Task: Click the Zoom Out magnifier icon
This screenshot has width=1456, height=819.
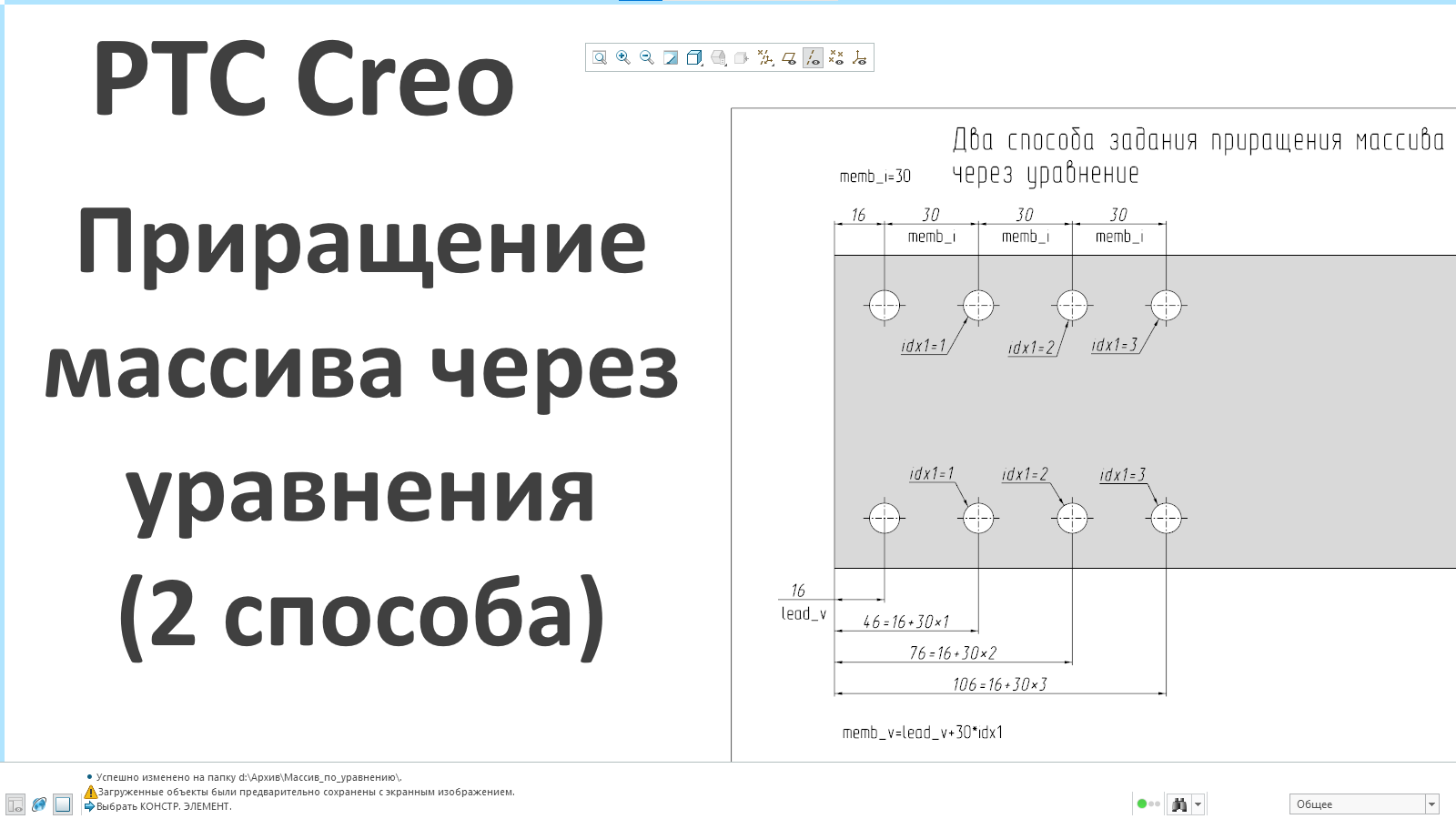Action: click(x=647, y=57)
